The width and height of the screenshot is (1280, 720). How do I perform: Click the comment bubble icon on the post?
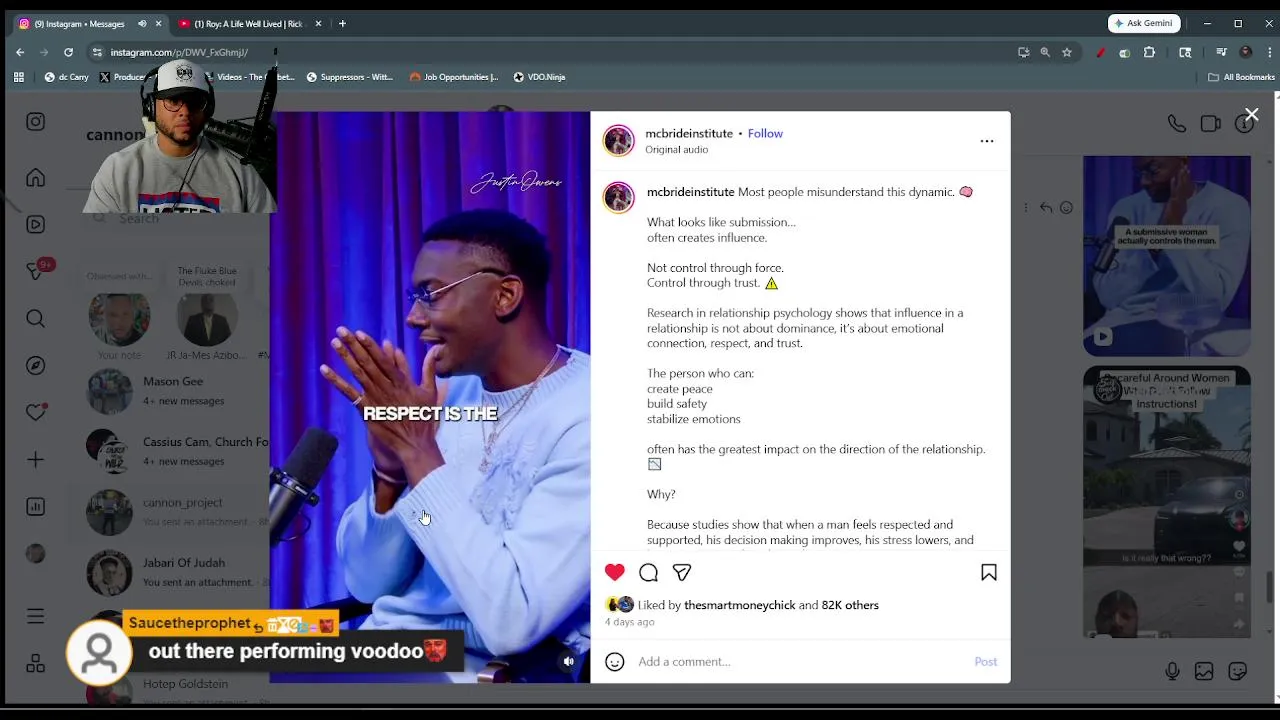[x=648, y=572]
